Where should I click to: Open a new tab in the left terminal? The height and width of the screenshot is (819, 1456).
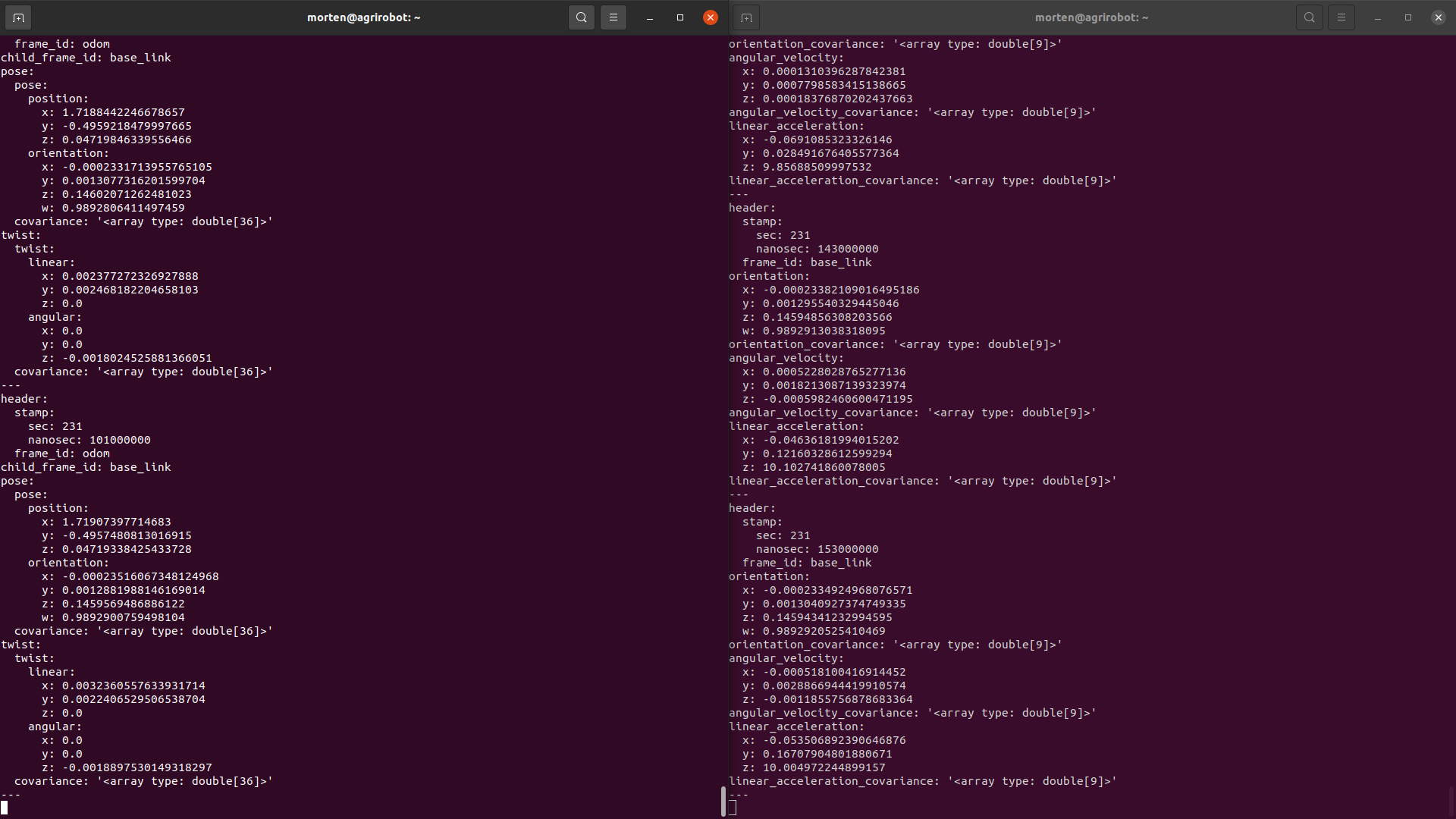coord(18,17)
